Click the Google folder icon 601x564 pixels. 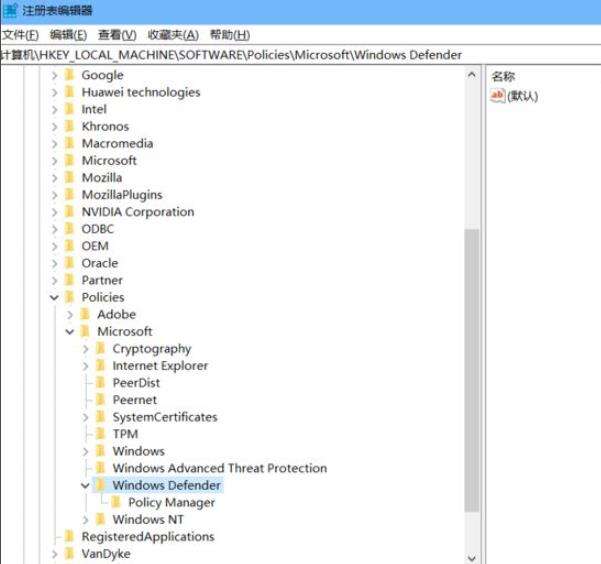tap(69, 74)
